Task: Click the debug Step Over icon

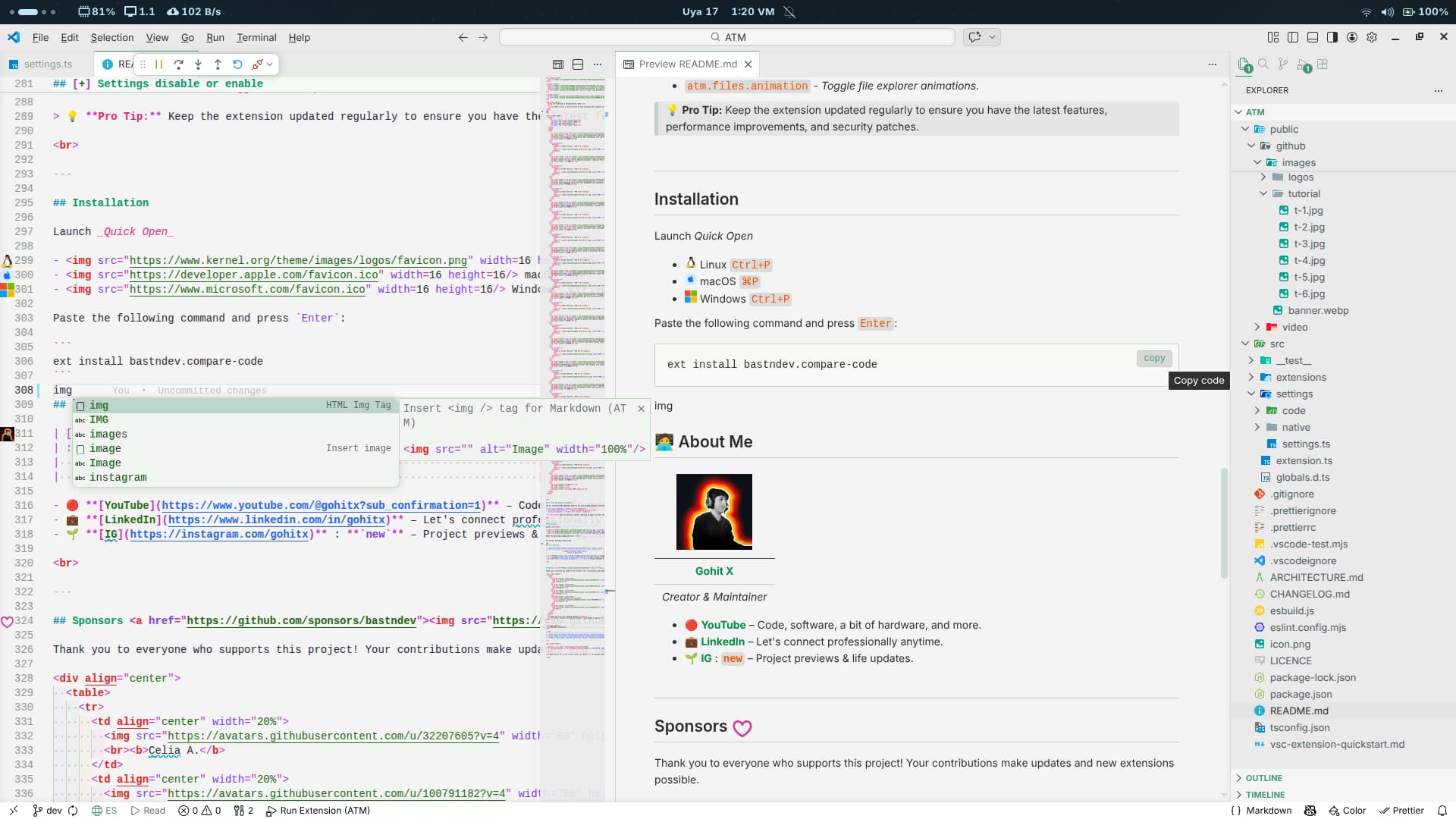Action: pyautogui.click(x=178, y=64)
